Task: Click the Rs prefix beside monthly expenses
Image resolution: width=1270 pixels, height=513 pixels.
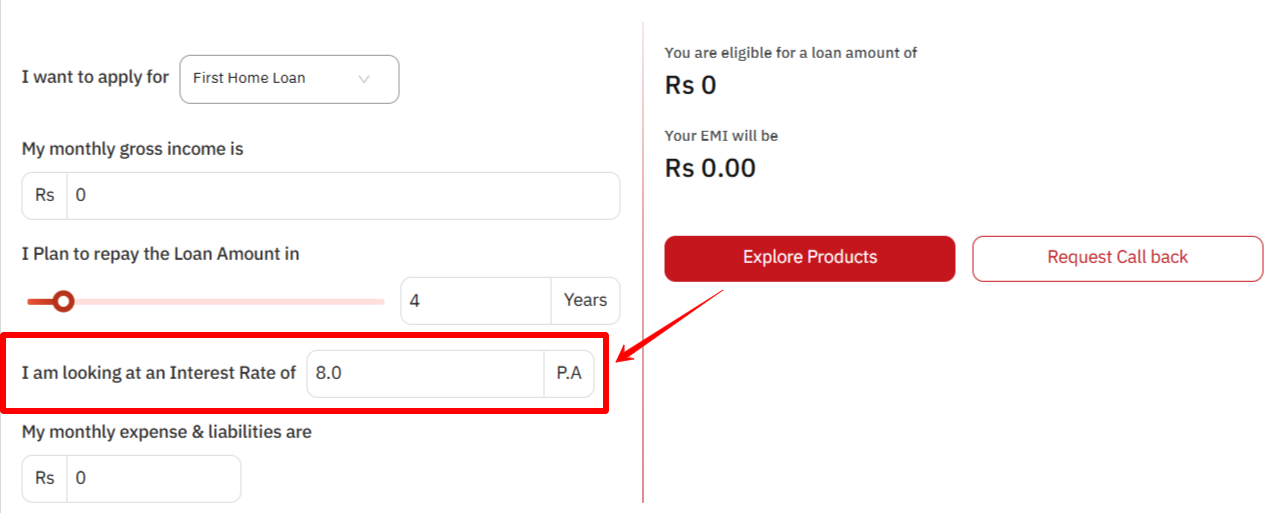Action: (45, 479)
